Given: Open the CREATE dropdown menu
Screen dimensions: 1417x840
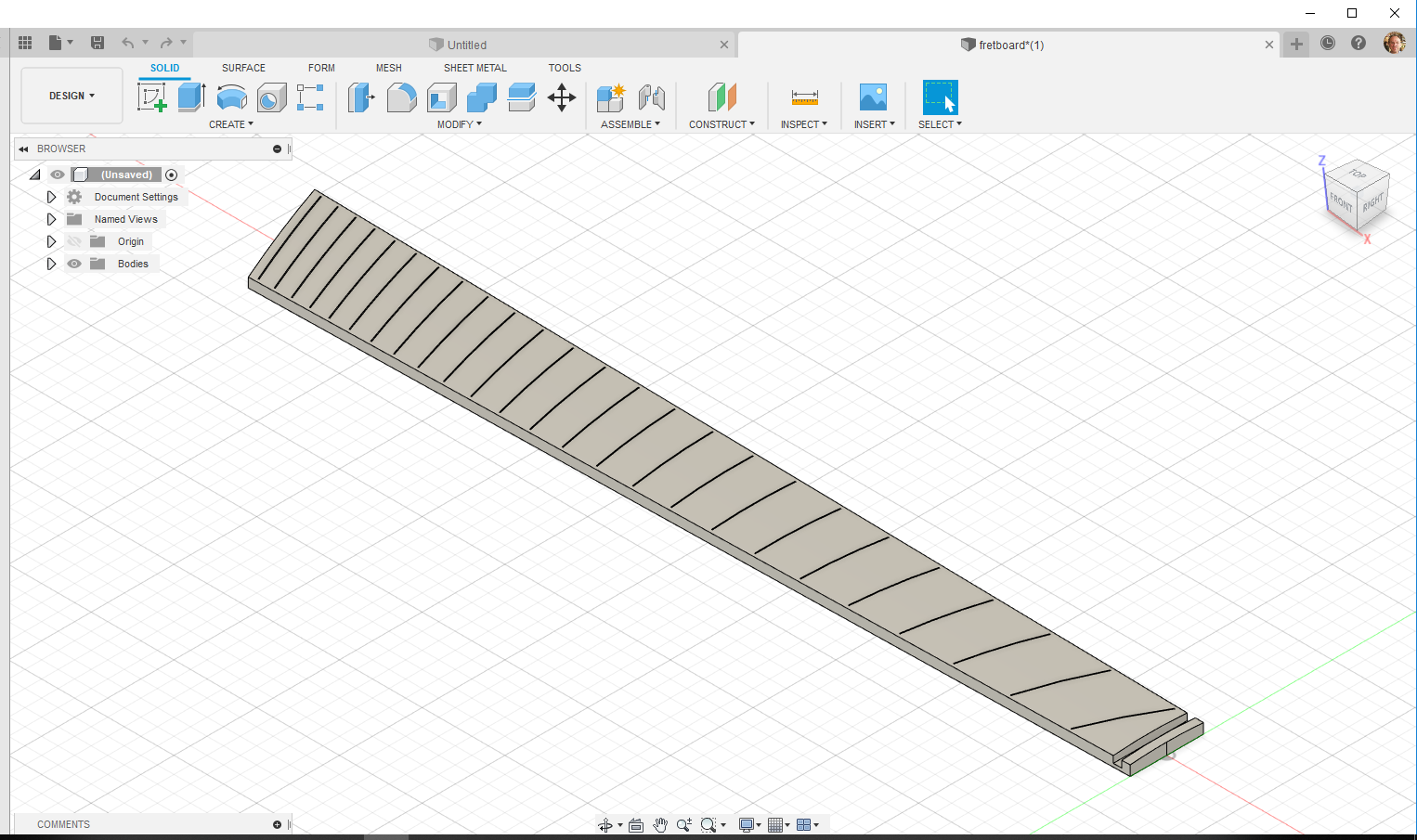Looking at the screenshot, I should (231, 124).
